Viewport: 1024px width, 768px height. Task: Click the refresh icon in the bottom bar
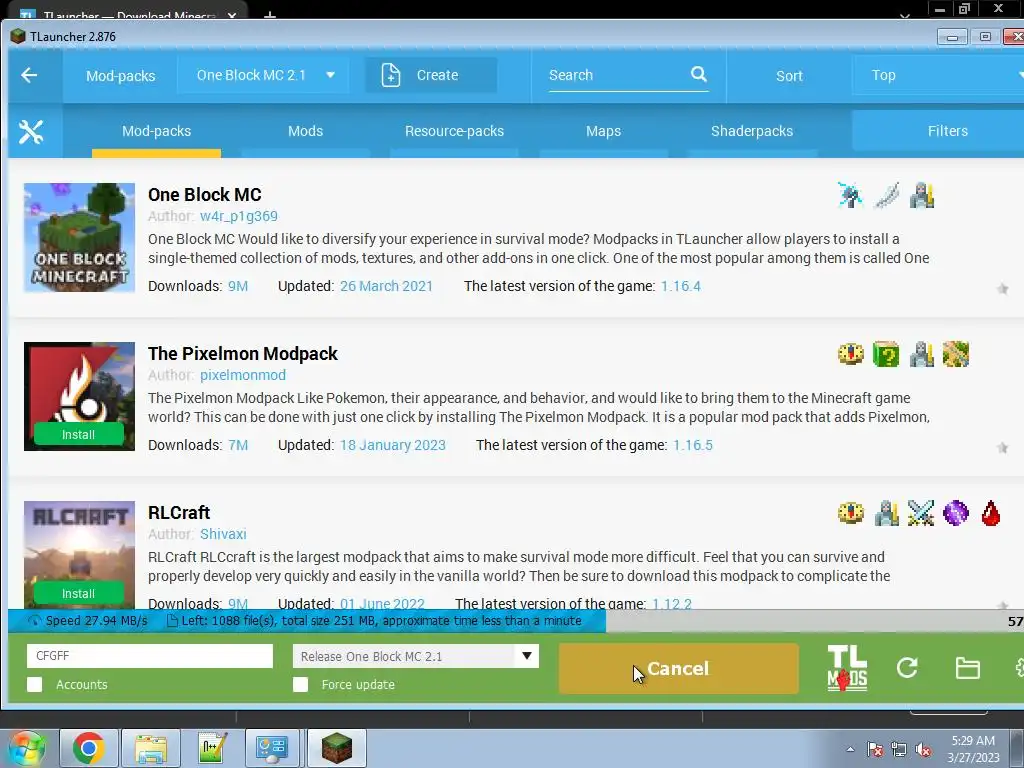pos(907,667)
